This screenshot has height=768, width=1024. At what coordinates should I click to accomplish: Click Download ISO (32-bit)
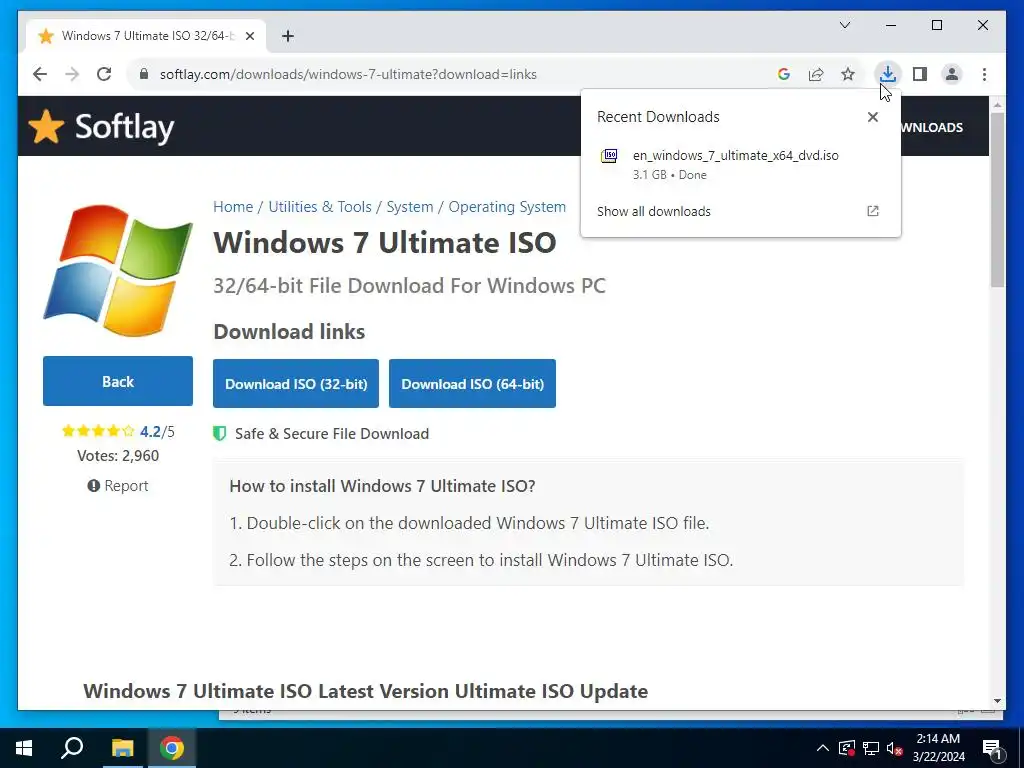pos(296,383)
